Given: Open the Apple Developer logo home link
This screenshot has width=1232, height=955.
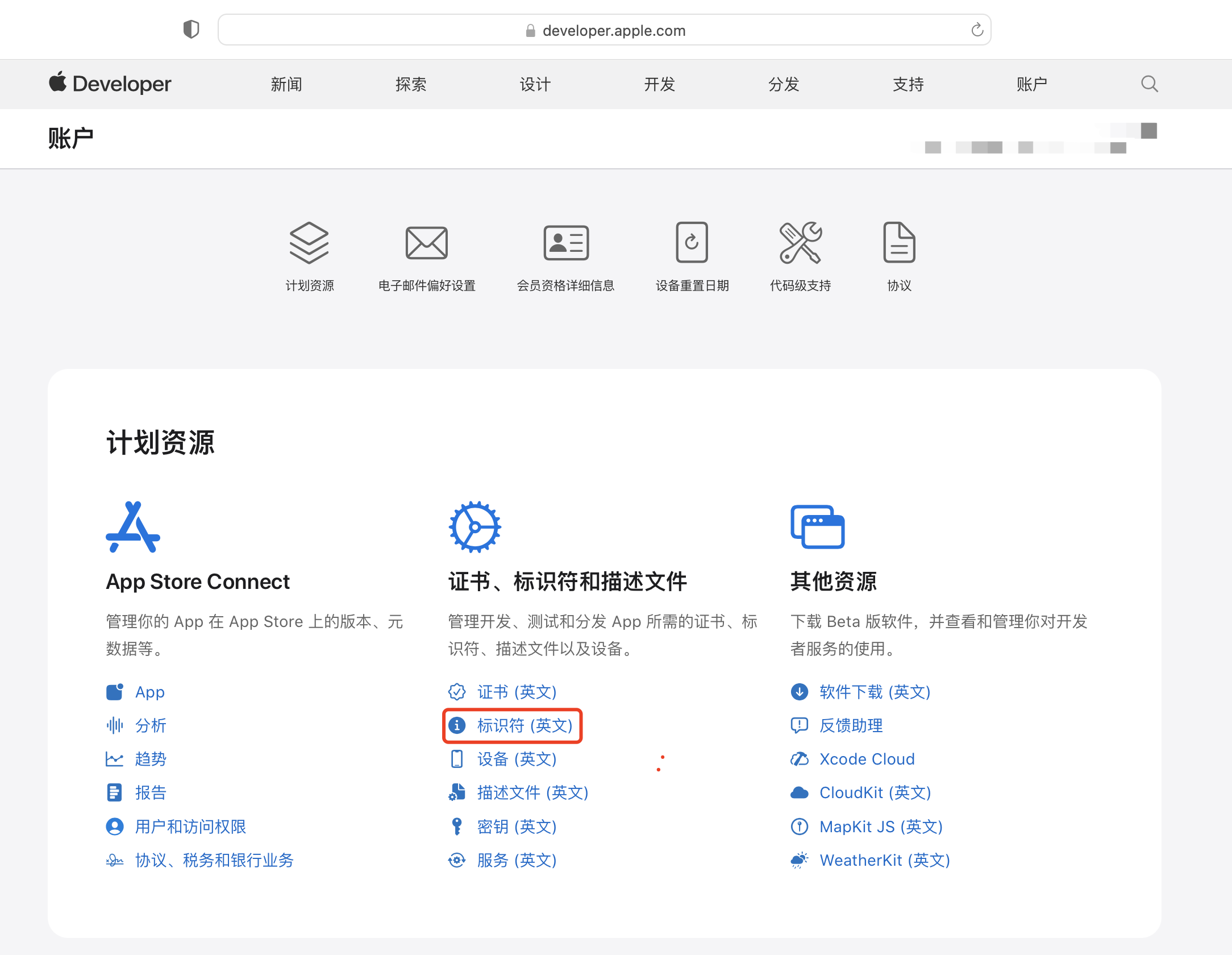Looking at the screenshot, I should [110, 84].
